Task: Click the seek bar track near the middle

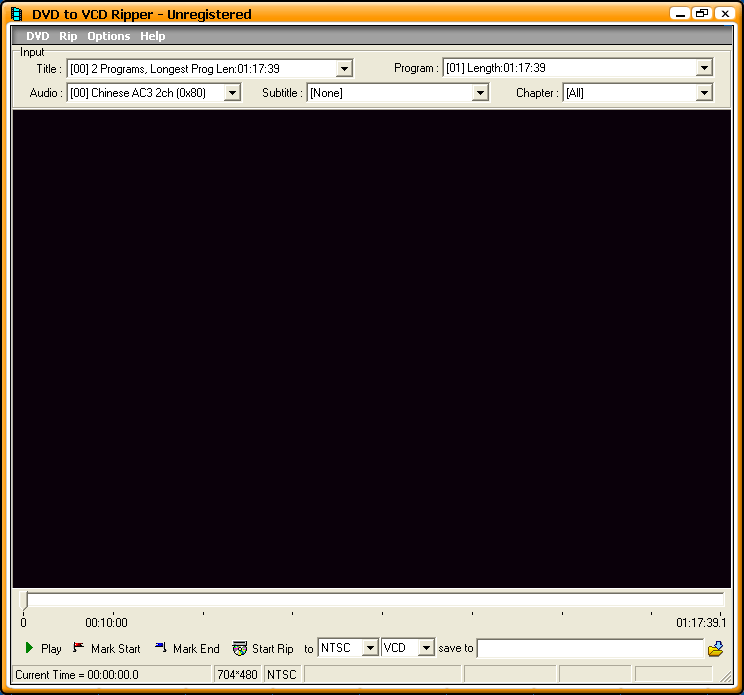Action: 372,600
